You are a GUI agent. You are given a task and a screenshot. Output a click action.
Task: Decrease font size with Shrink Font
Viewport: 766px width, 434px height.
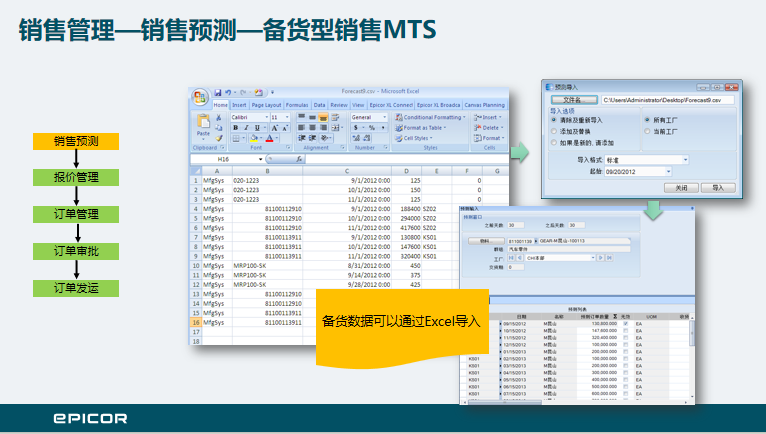[x=285, y=128]
